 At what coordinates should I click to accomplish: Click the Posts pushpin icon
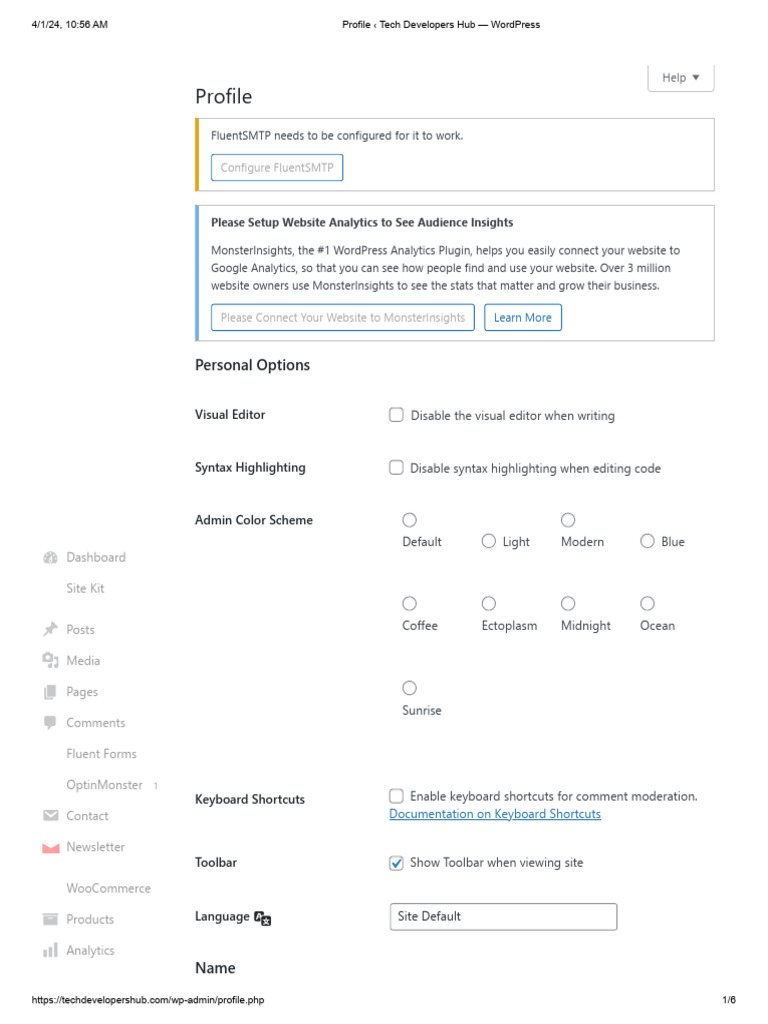(50, 630)
